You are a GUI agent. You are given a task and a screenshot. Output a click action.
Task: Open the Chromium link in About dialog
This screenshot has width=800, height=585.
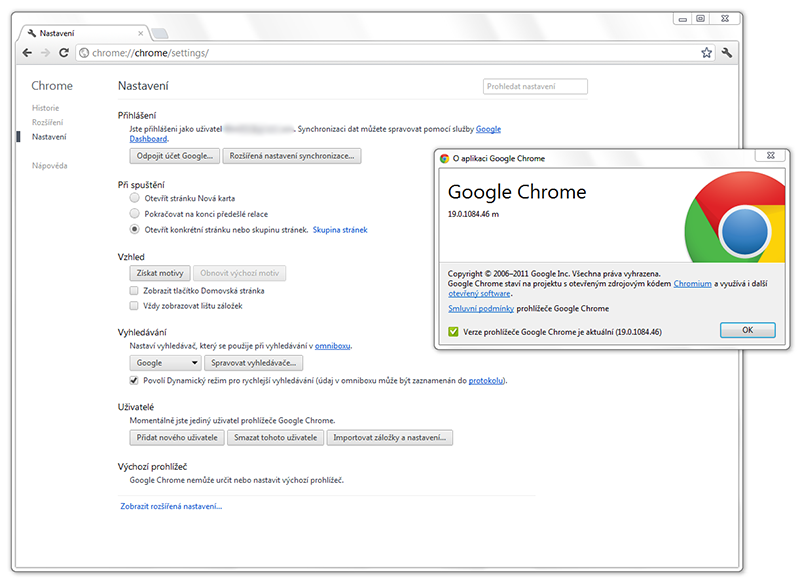[692, 284]
